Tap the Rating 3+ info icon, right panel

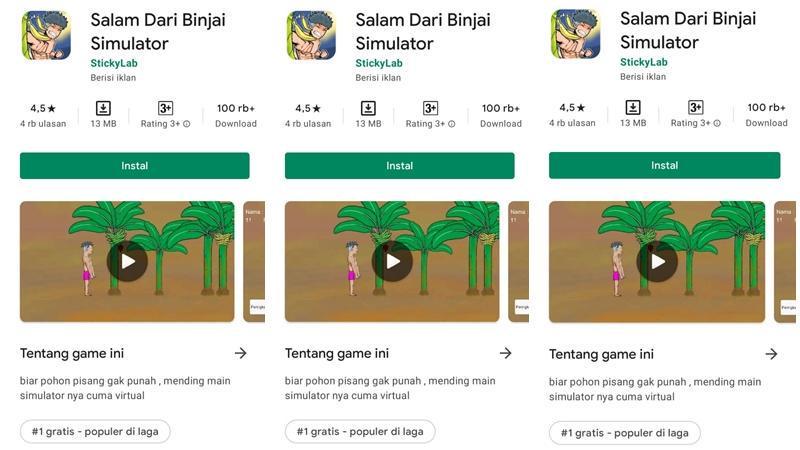coord(717,123)
